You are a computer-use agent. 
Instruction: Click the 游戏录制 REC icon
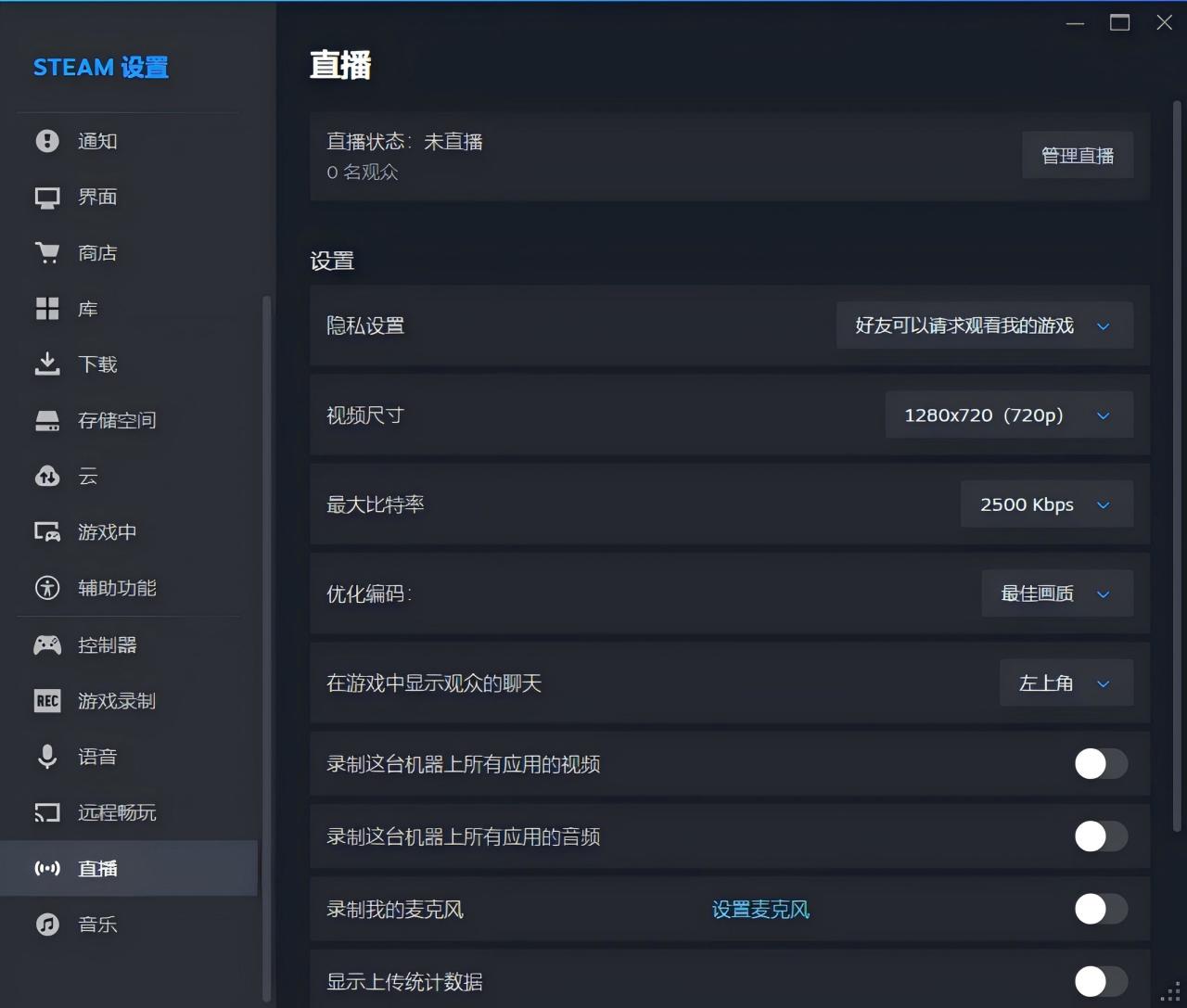47,701
